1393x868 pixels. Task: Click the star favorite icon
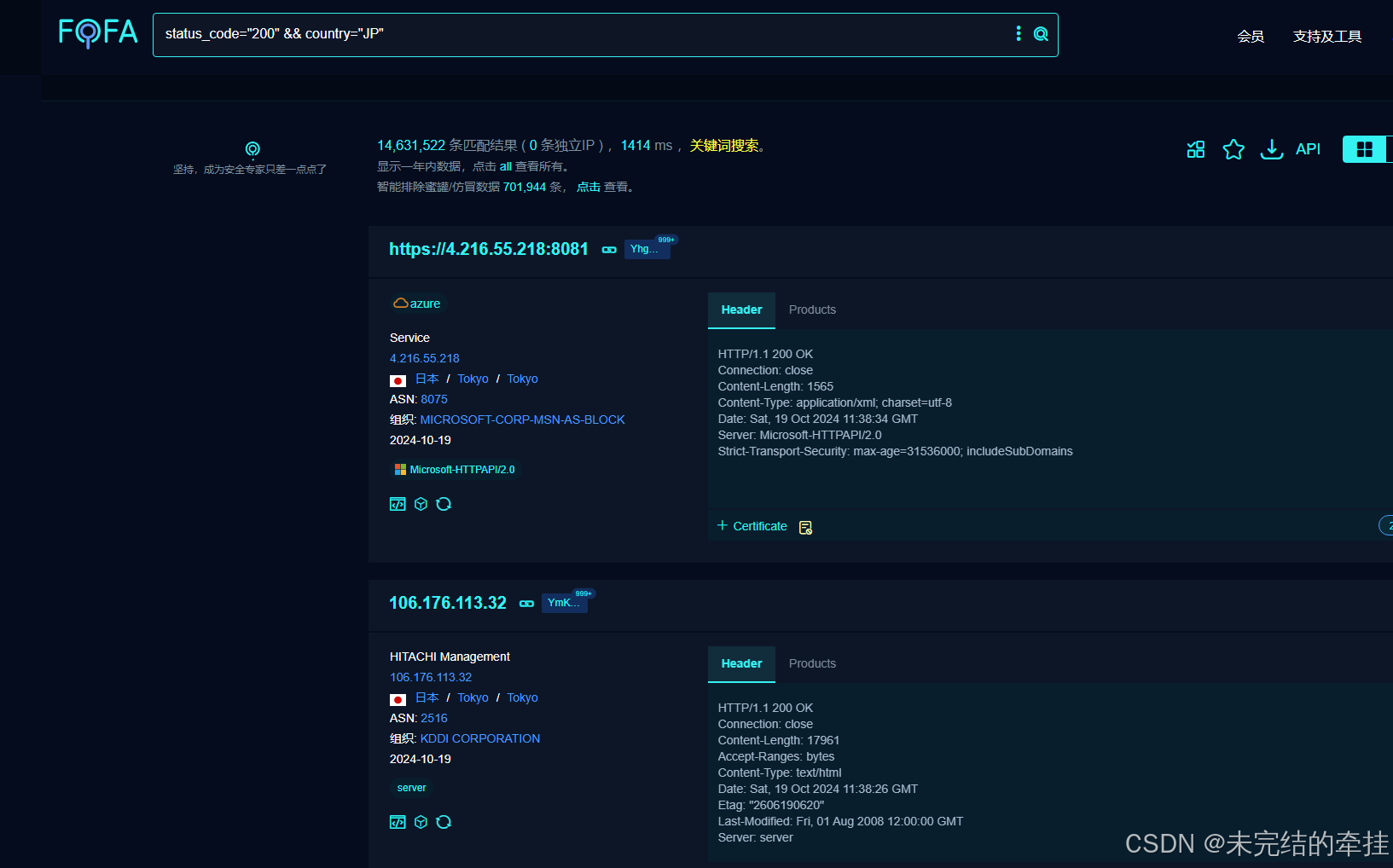coord(1233,149)
